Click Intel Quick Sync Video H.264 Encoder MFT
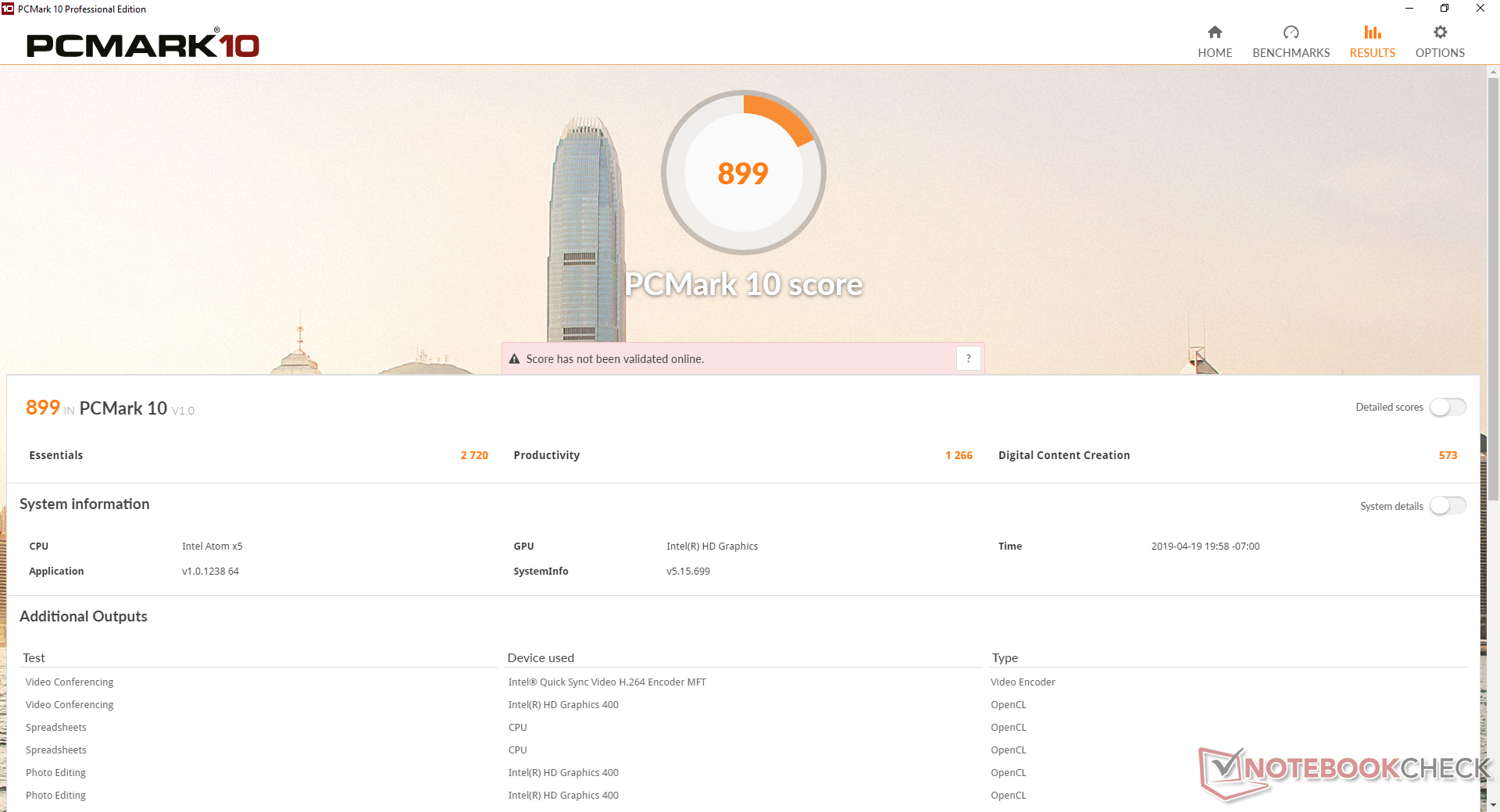 click(607, 682)
